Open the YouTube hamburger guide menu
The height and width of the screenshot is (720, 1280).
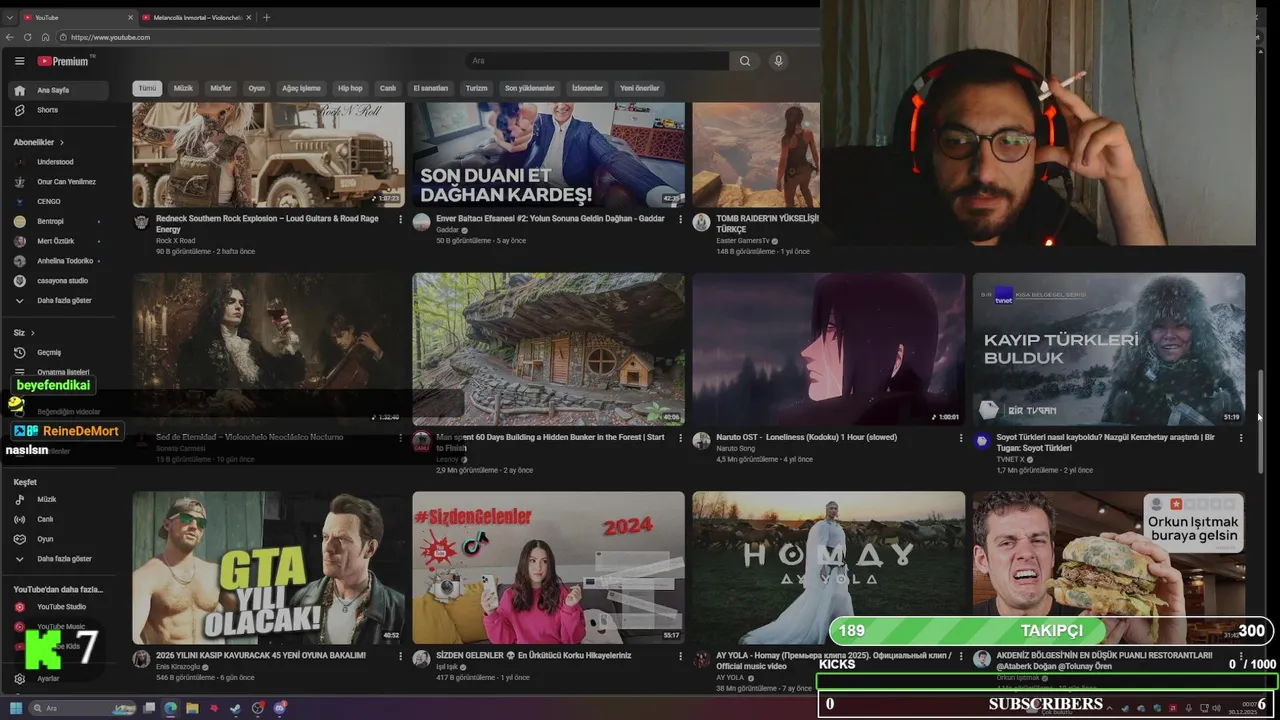19,61
